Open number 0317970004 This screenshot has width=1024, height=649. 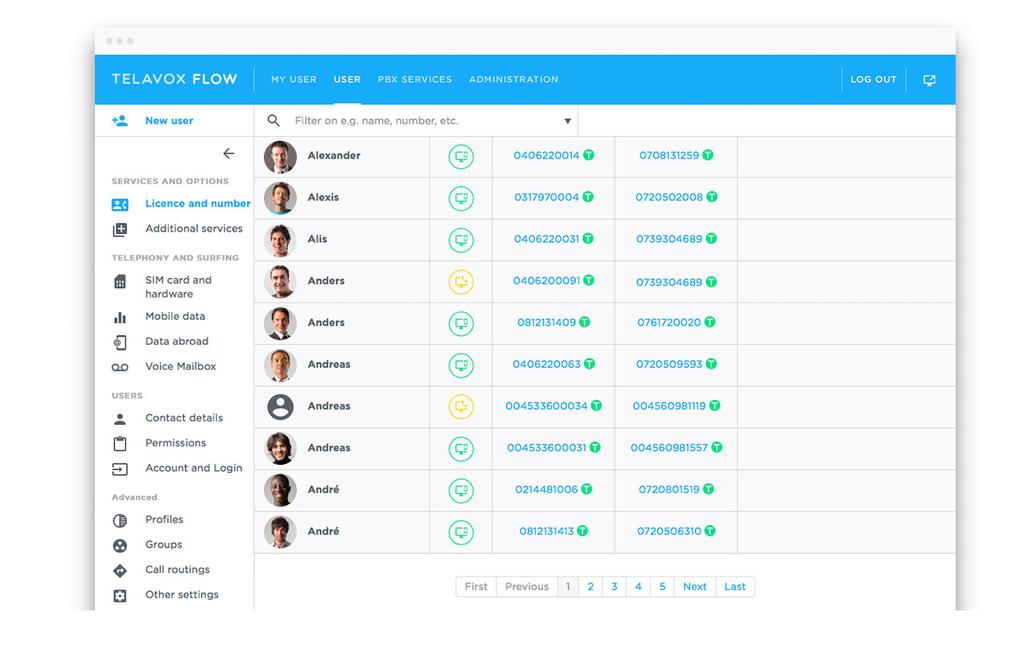pos(546,197)
